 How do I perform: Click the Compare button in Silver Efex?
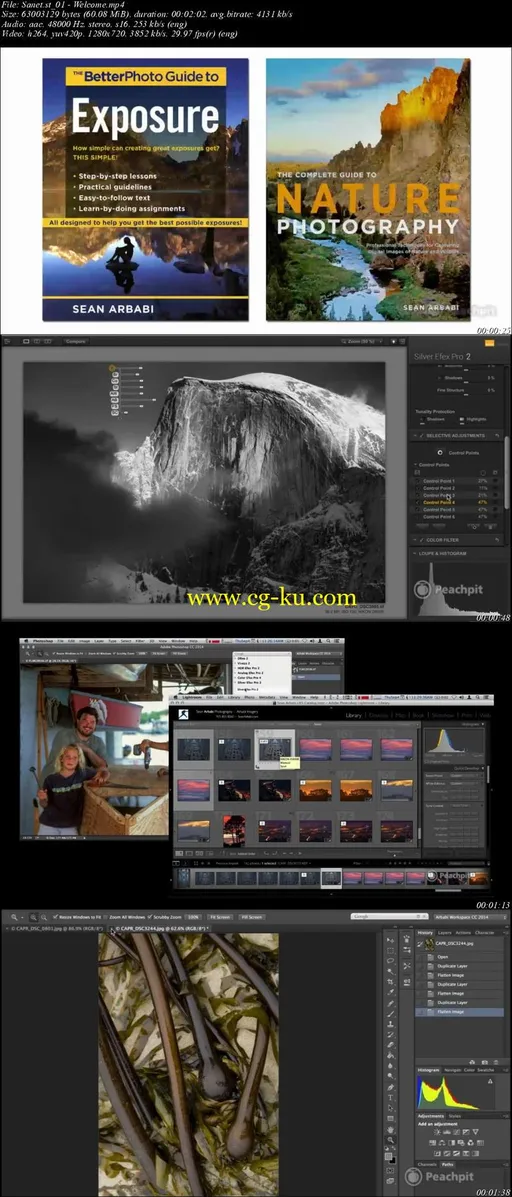[76, 341]
